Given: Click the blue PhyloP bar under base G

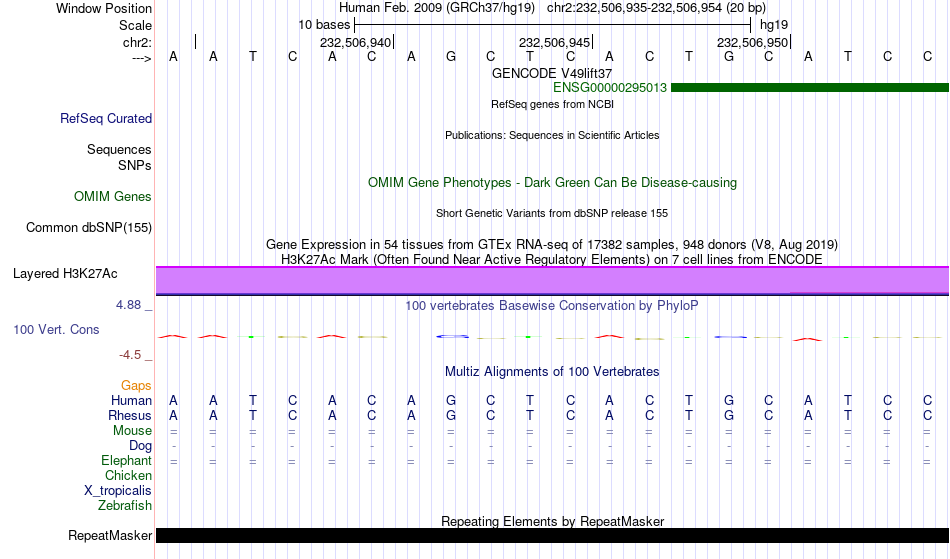Looking at the screenshot, I should [x=453, y=336].
